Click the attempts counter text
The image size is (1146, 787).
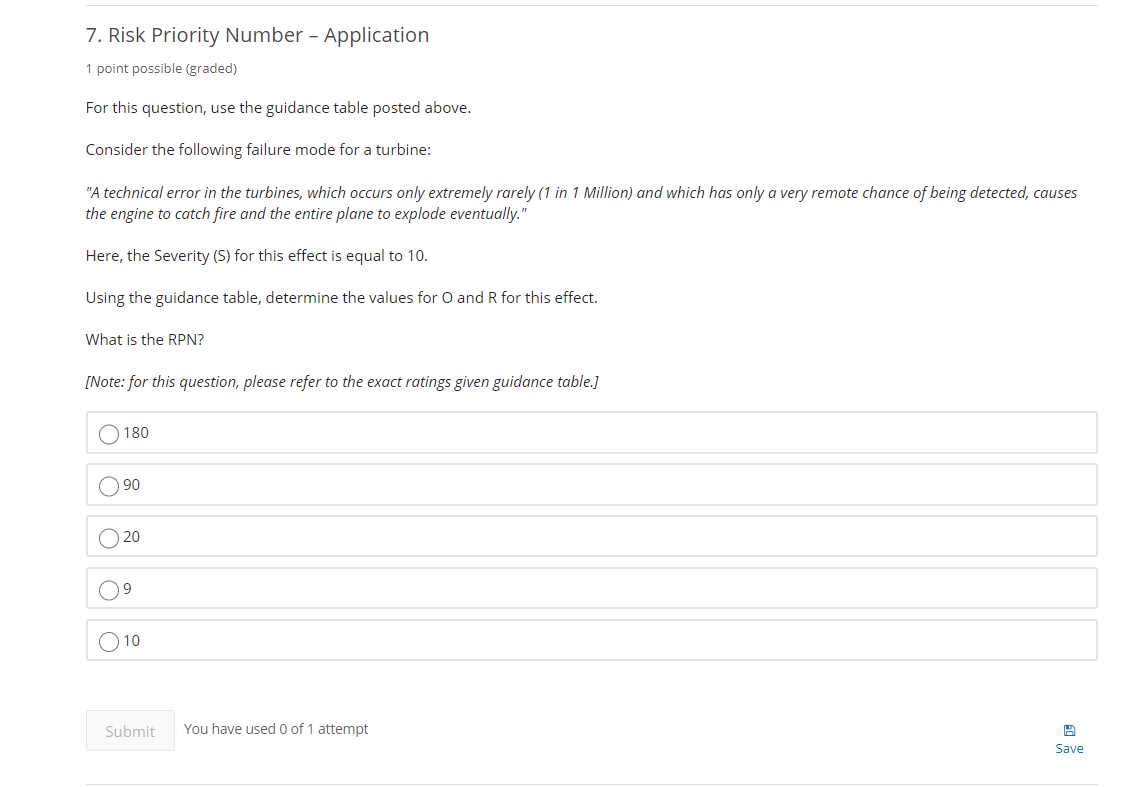[276, 728]
